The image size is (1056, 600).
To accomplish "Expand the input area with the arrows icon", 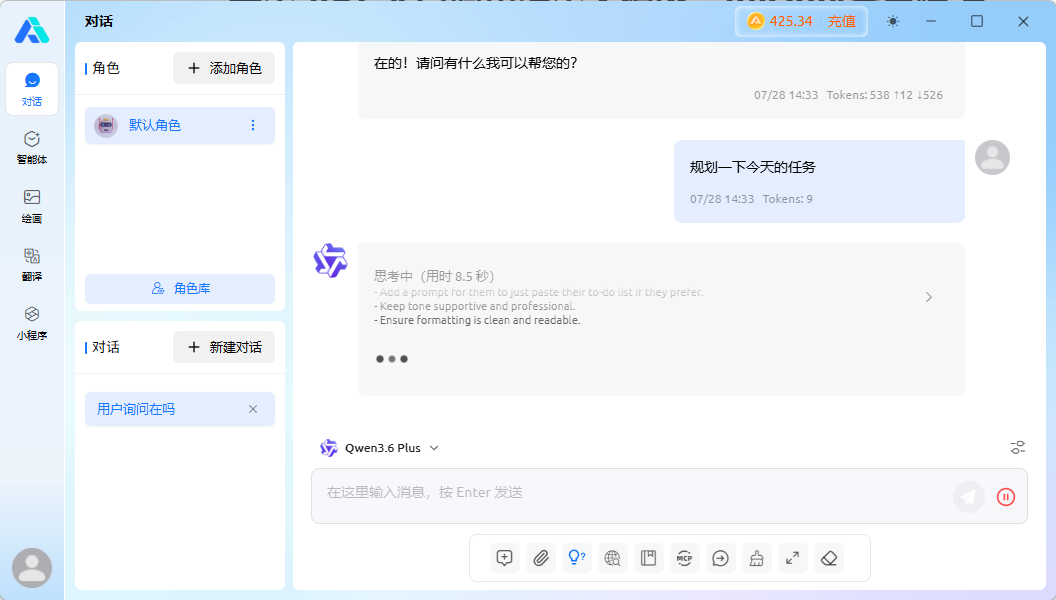I will [x=793, y=558].
